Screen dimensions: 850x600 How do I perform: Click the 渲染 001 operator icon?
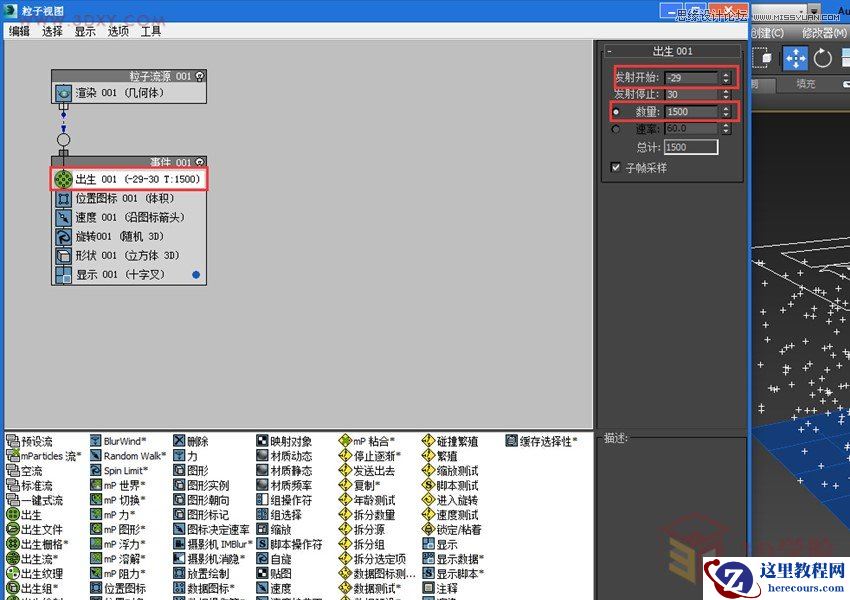63,93
